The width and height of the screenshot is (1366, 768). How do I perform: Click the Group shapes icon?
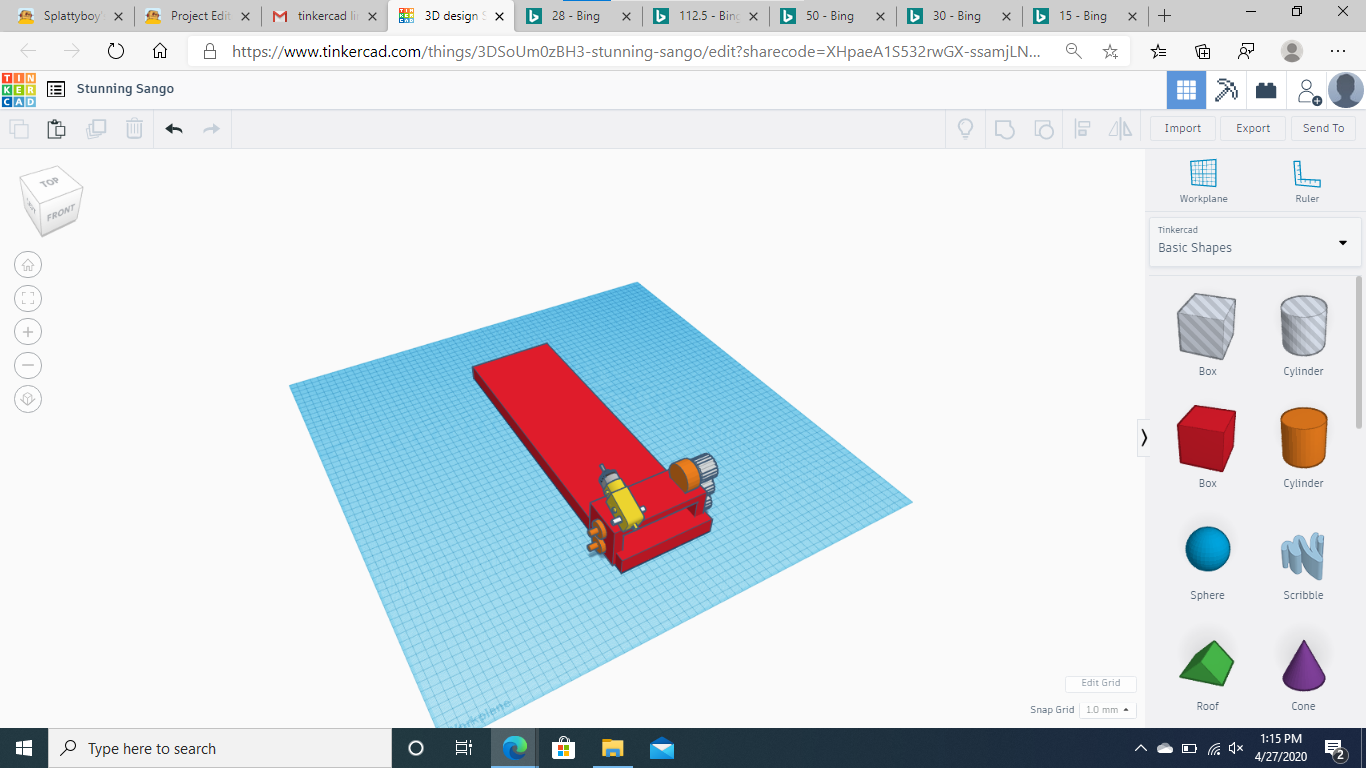(x=1004, y=129)
